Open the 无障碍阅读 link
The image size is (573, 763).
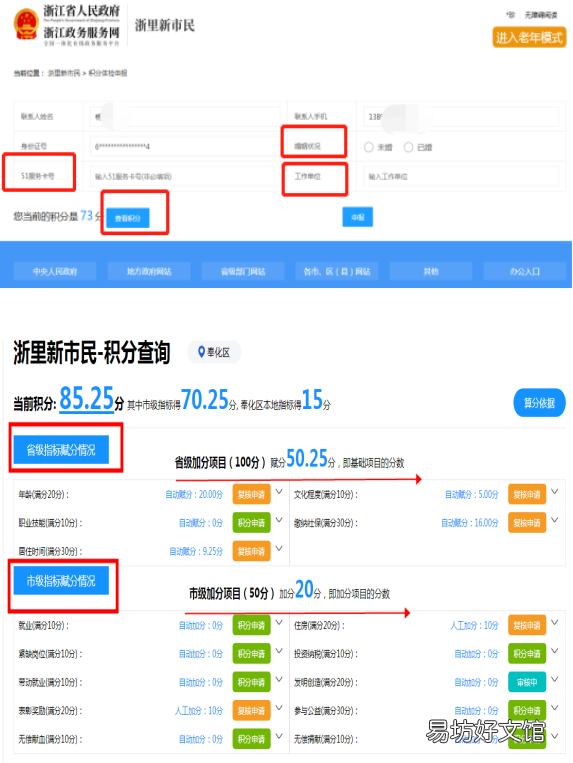541,15
